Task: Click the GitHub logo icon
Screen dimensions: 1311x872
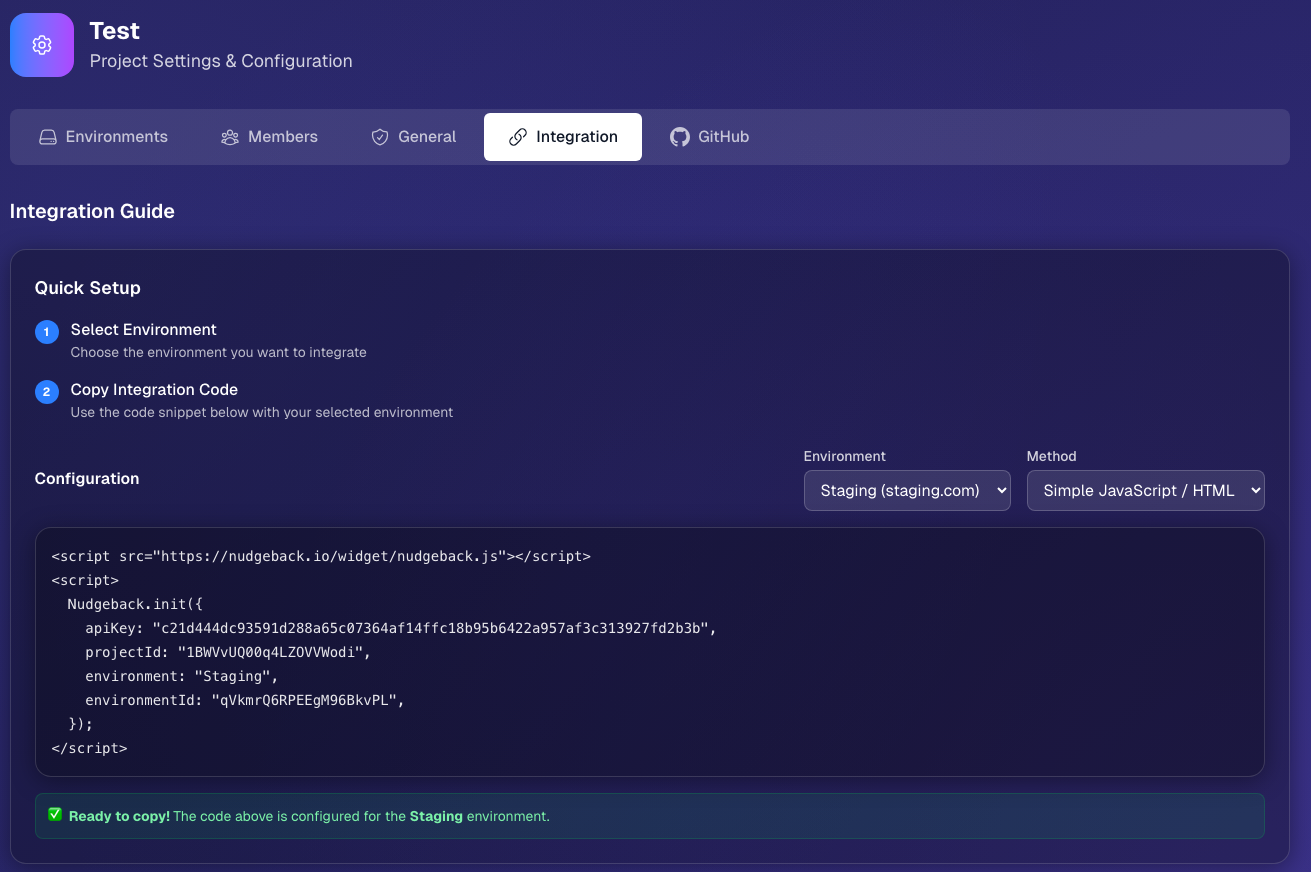Action: pyautogui.click(x=679, y=136)
